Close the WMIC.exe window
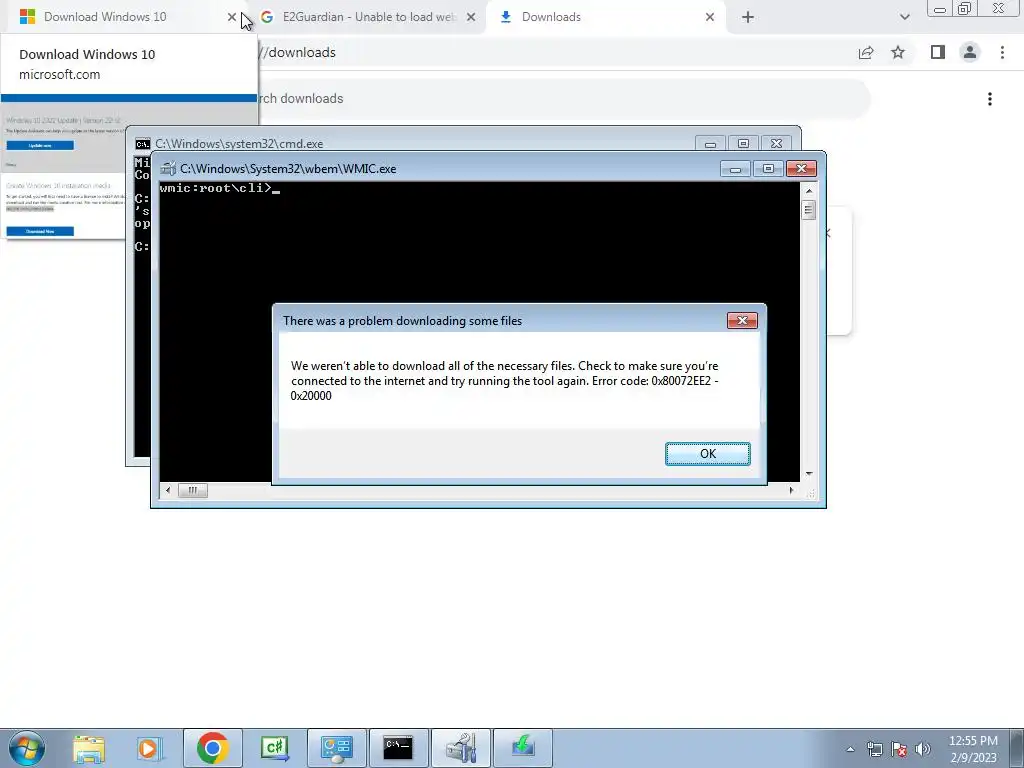 click(801, 168)
